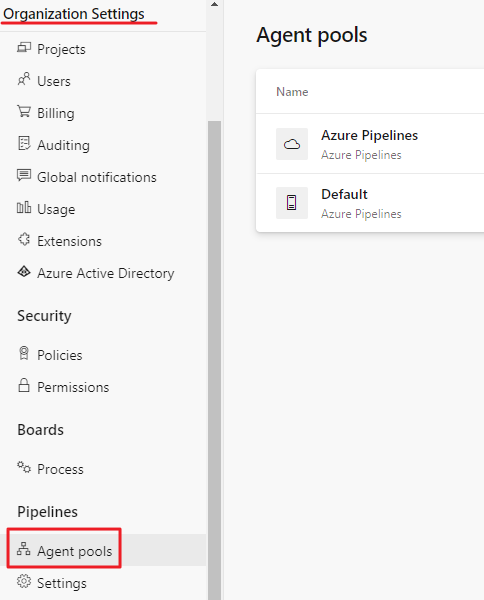Click the sidebar scroll up arrow
Viewport: 484px width, 600px height.
(x=215, y=5)
